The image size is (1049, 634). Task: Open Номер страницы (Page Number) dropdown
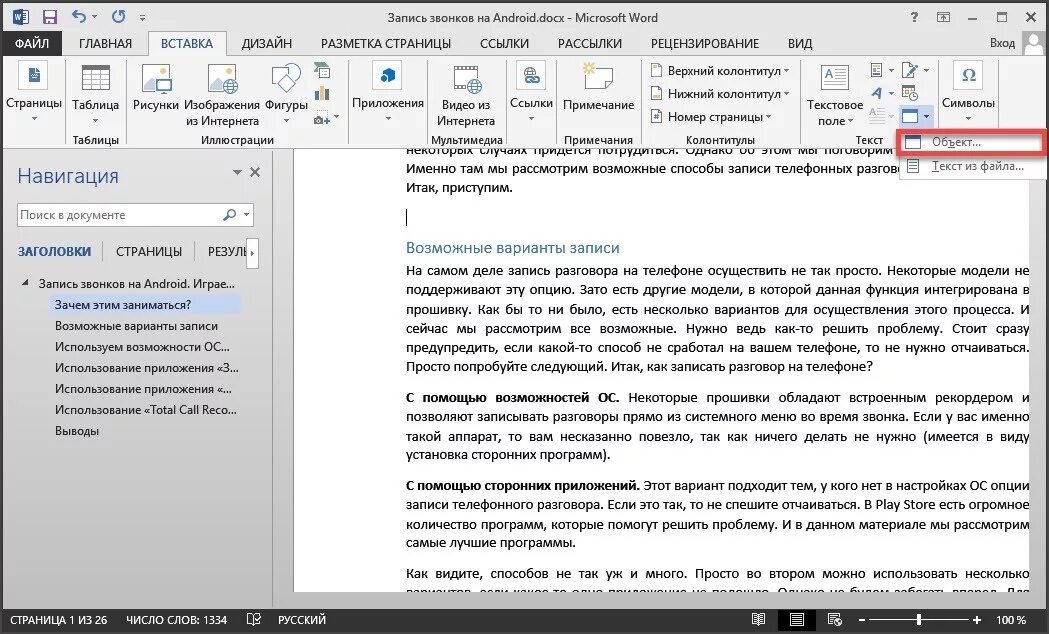pos(711,116)
